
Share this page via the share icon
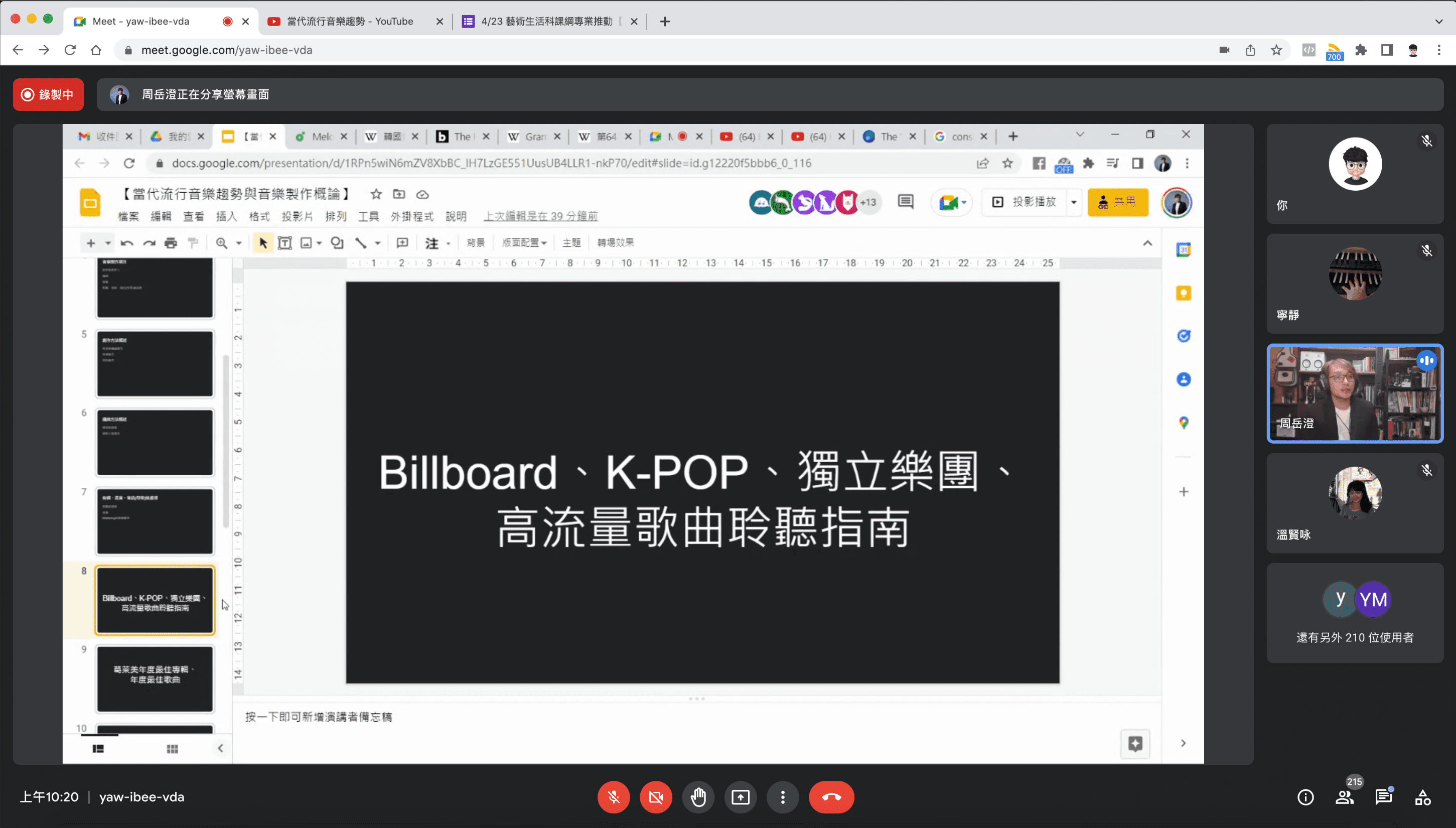(x=1250, y=50)
